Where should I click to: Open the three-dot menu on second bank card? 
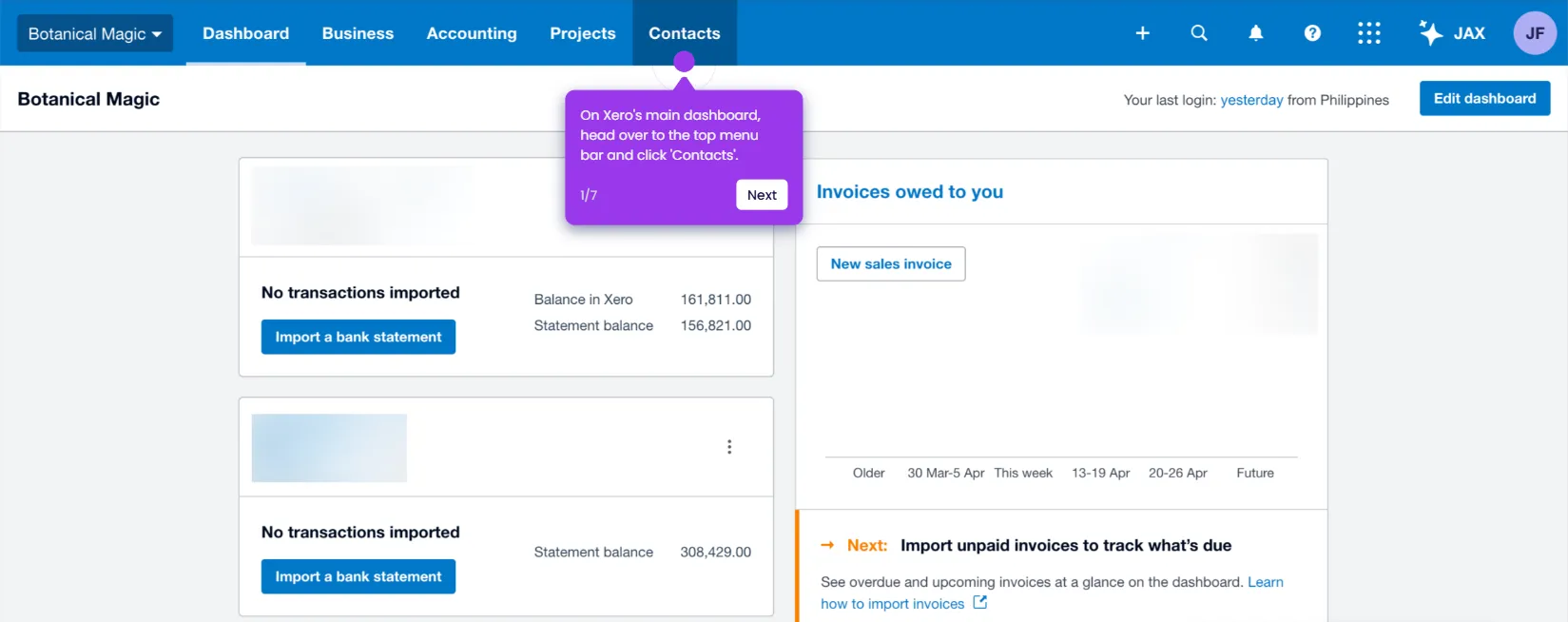tap(729, 447)
